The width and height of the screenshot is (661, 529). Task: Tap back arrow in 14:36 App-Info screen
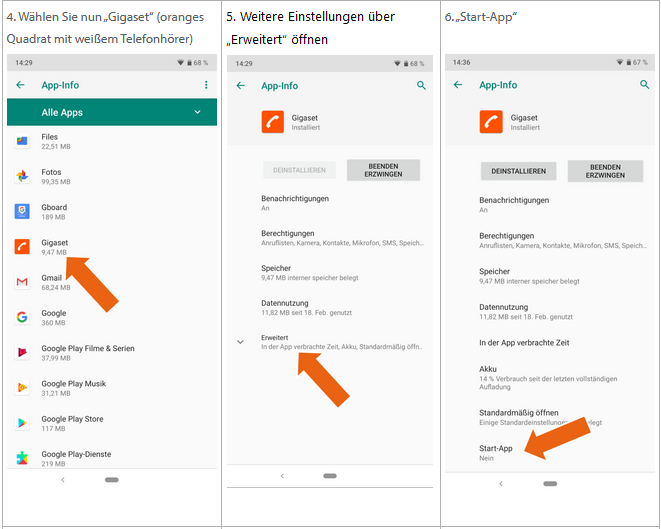[x=458, y=85]
